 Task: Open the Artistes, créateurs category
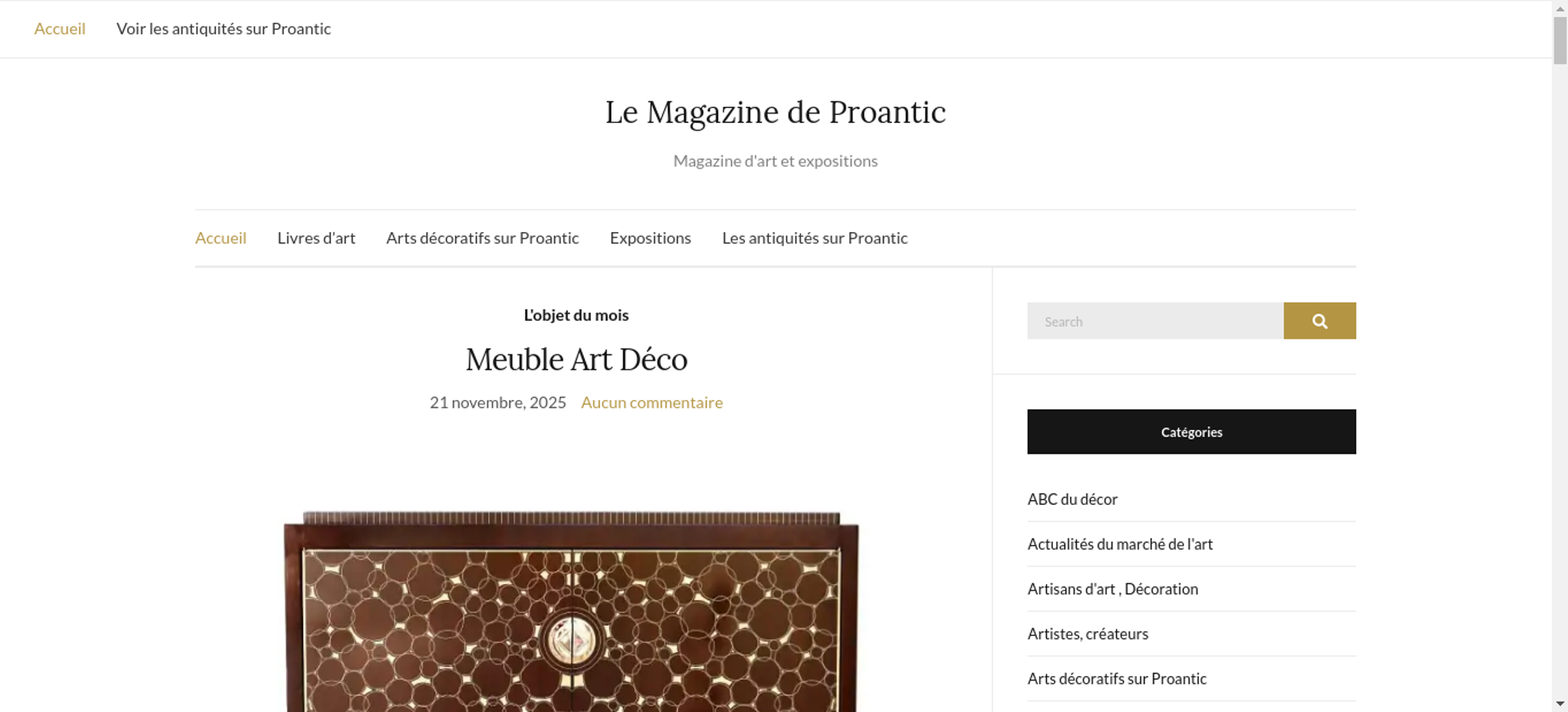pos(1087,634)
